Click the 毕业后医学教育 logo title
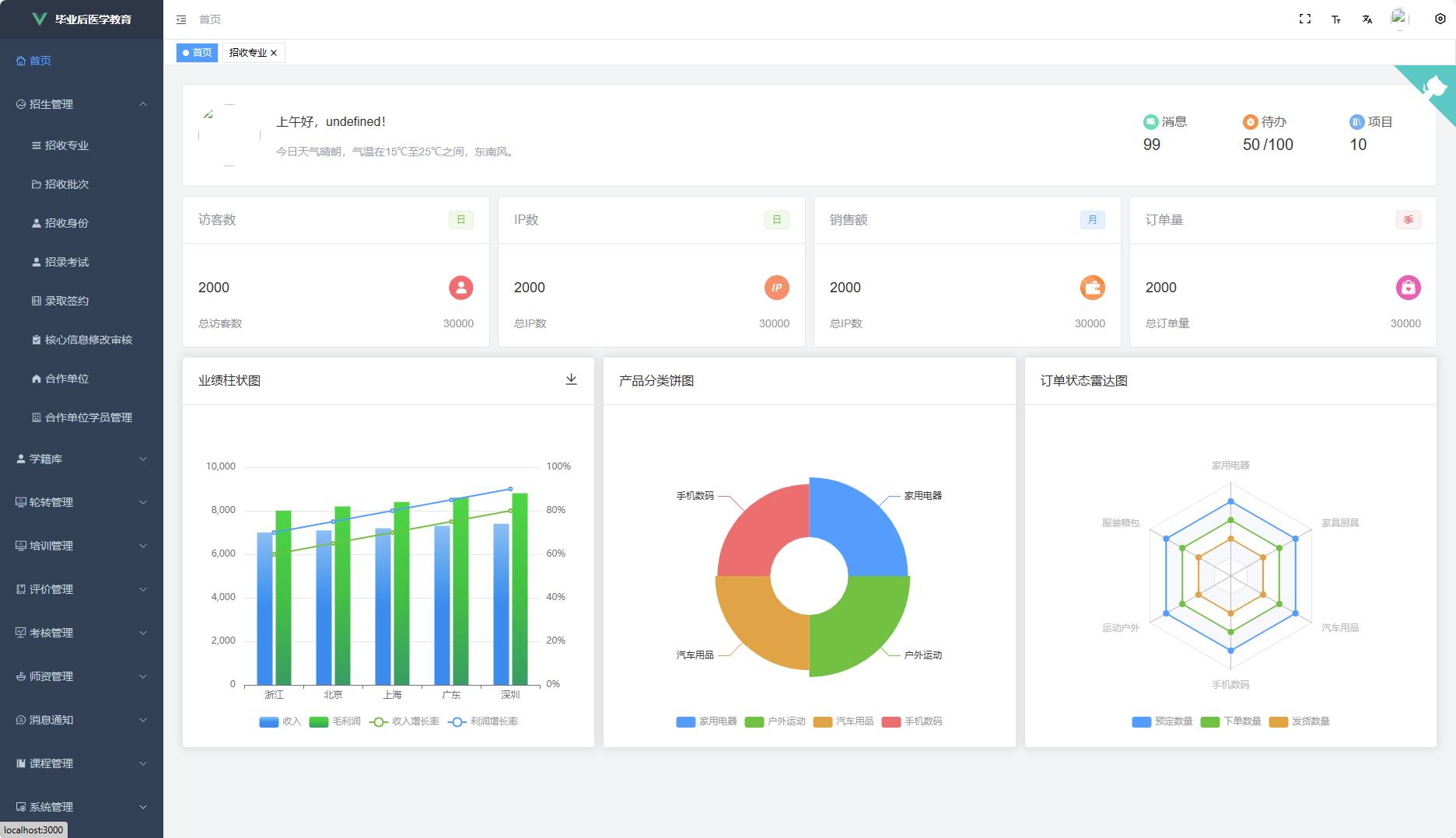1456x838 pixels. pyautogui.click(x=93, y=19)
